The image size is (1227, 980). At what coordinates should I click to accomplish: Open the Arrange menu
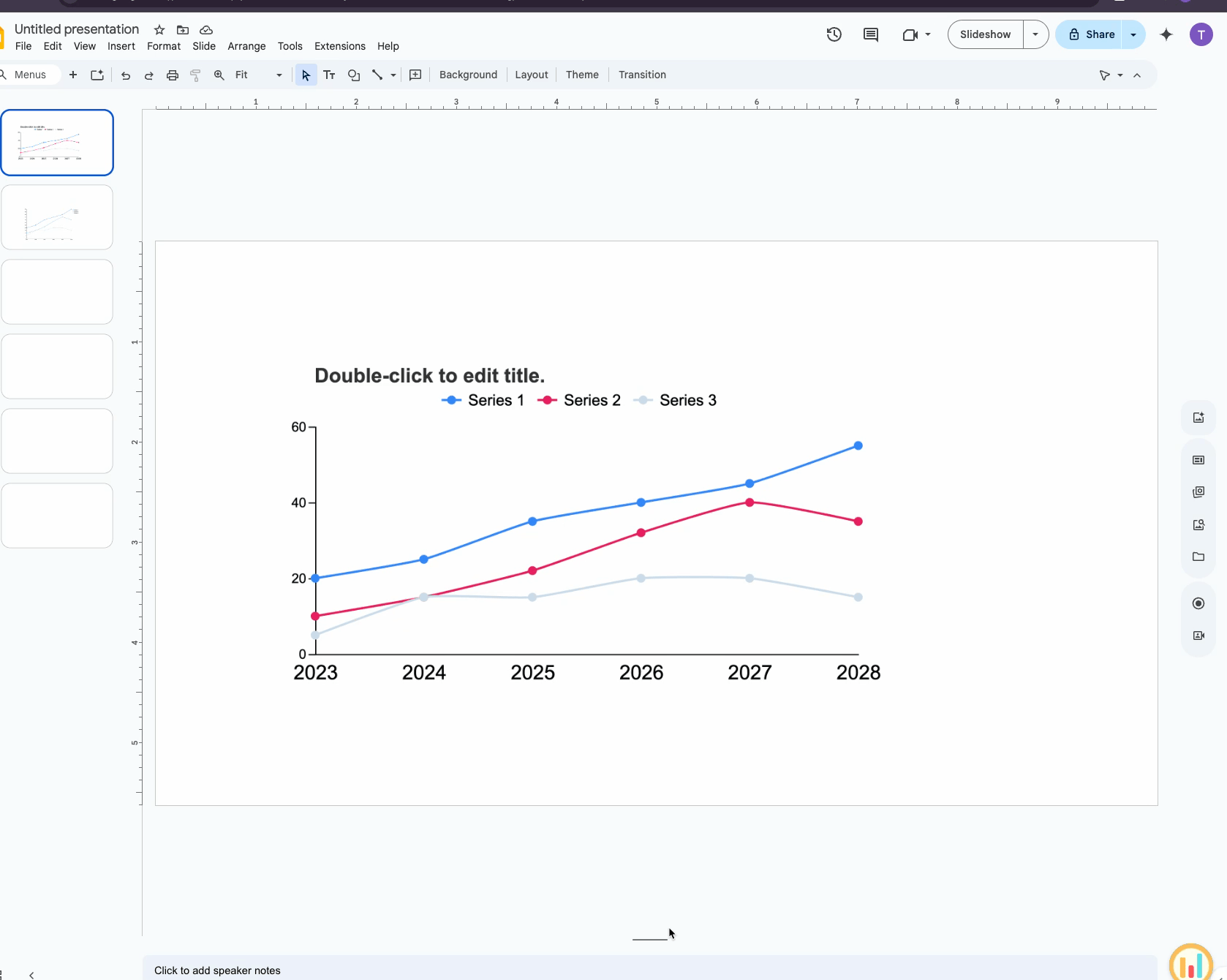[246, 46]
